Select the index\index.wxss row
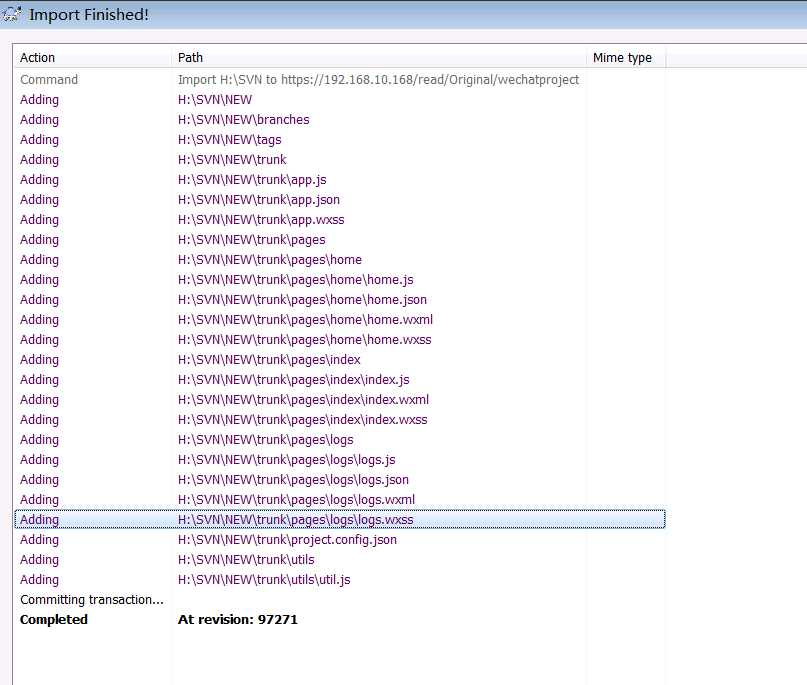 click(x=340, y=420)
